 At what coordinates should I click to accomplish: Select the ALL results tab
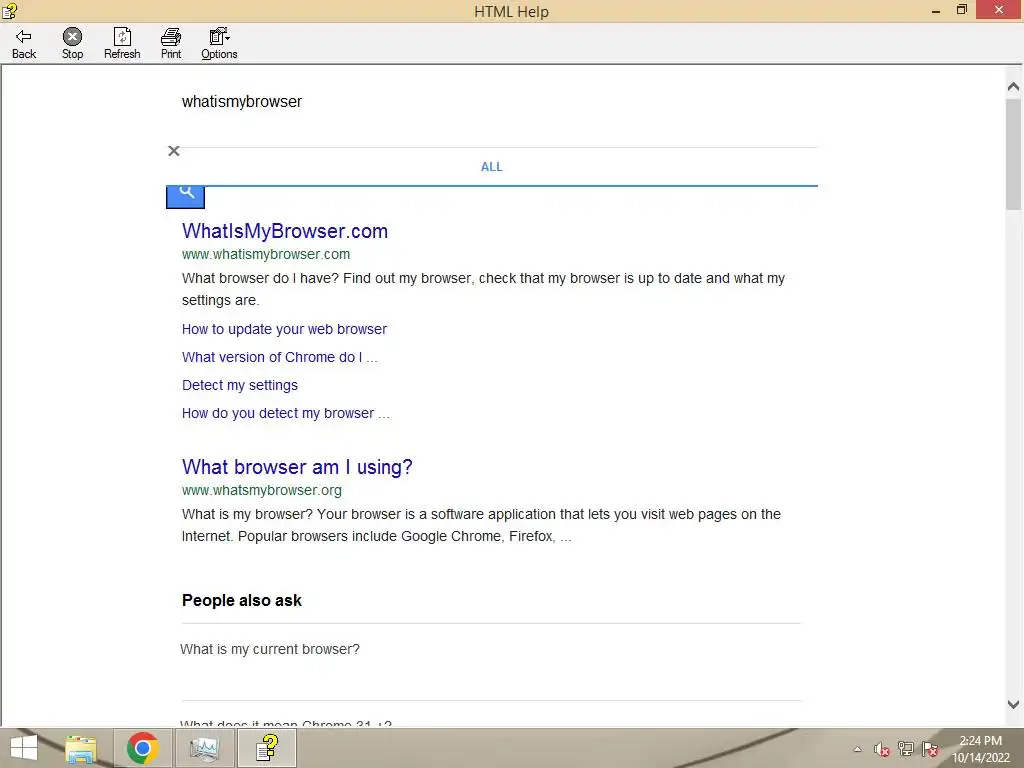492,167
